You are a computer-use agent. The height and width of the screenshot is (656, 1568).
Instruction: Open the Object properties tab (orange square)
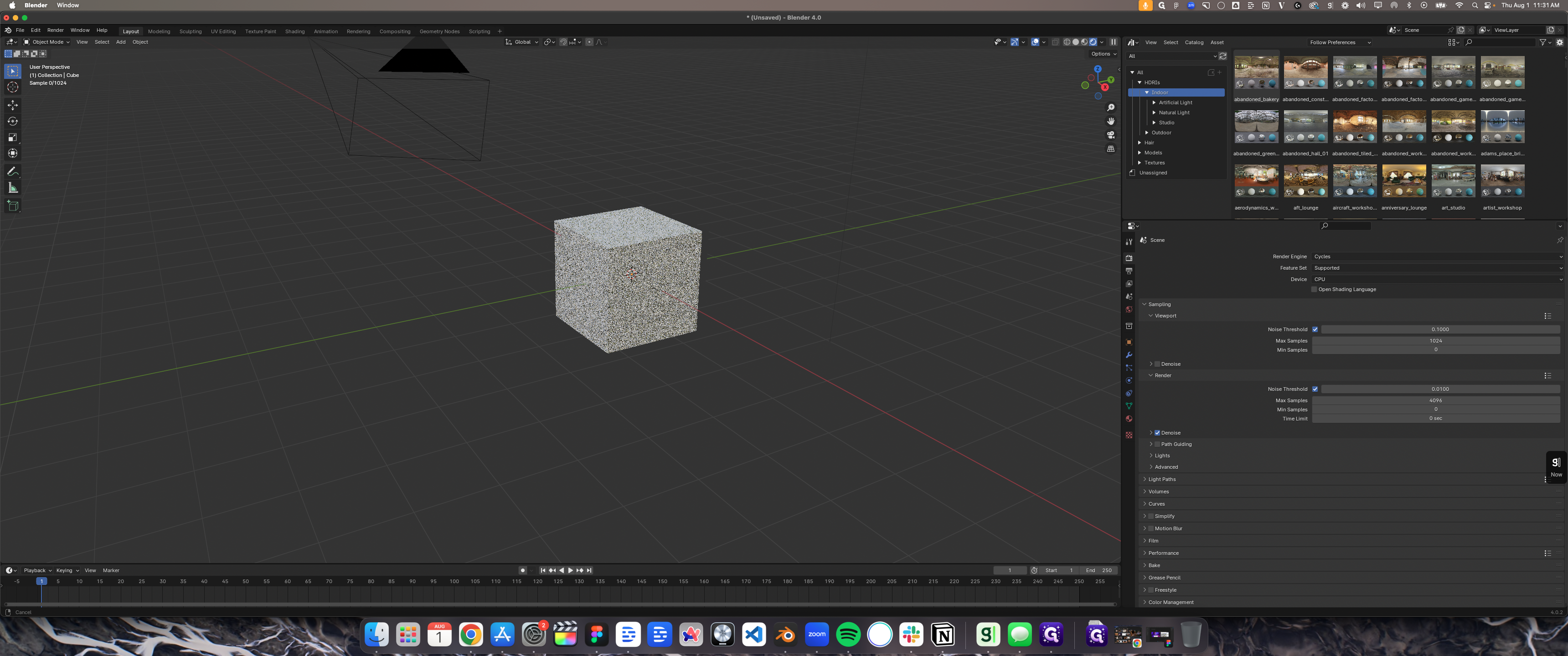[1129, 342]
